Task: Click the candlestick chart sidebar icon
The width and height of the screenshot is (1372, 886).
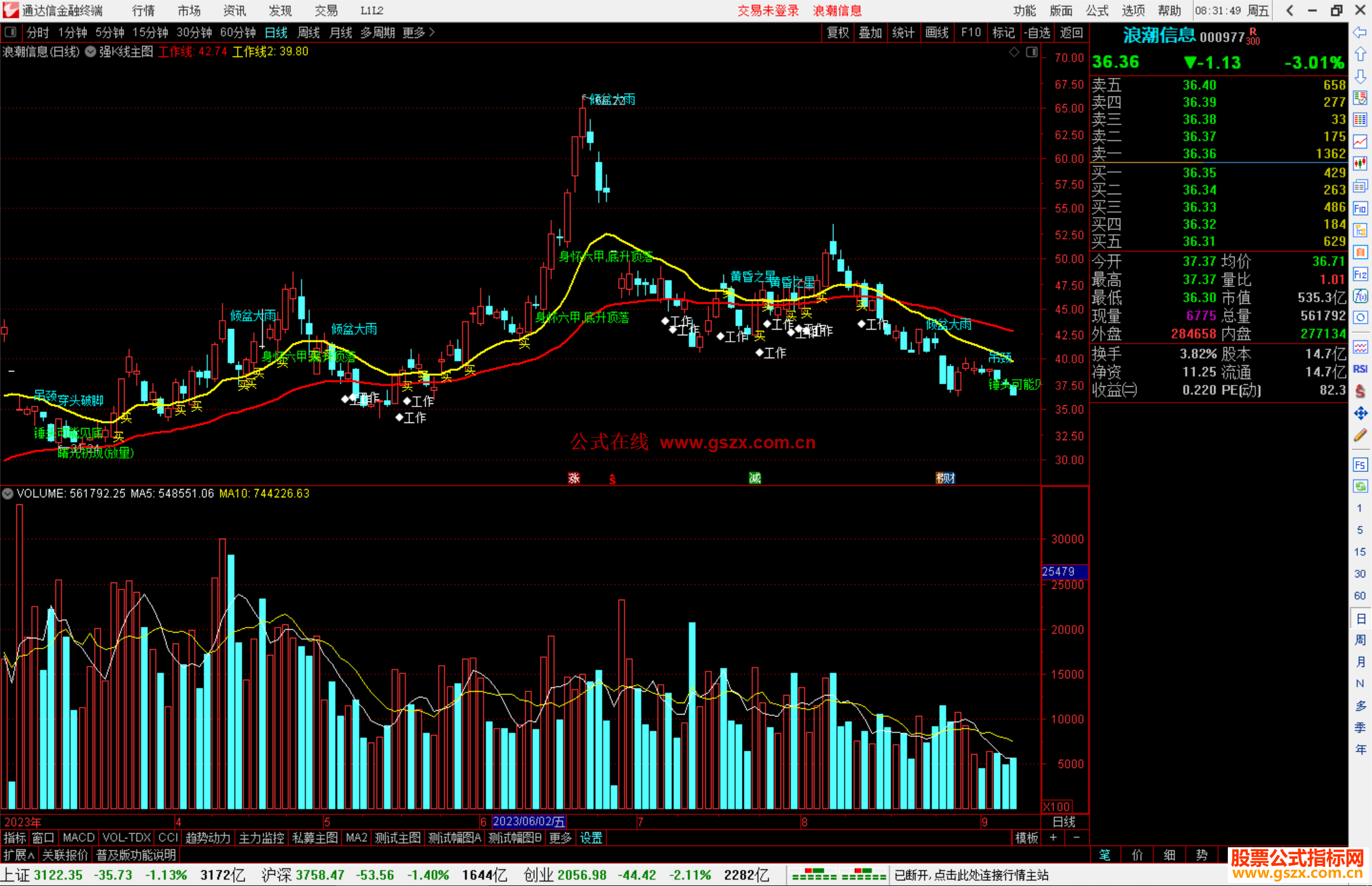Action: click(1360, 164)
